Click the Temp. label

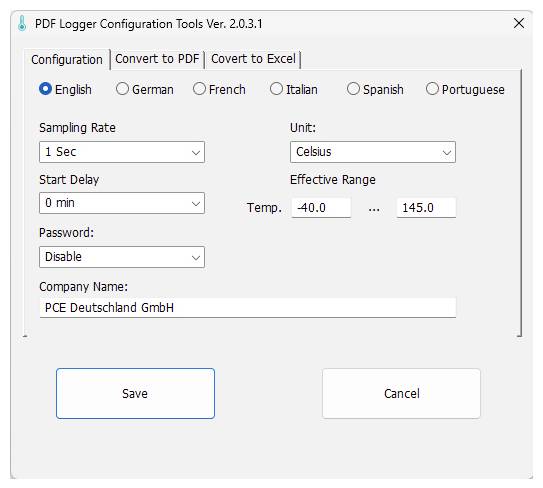tap(264, 208)
